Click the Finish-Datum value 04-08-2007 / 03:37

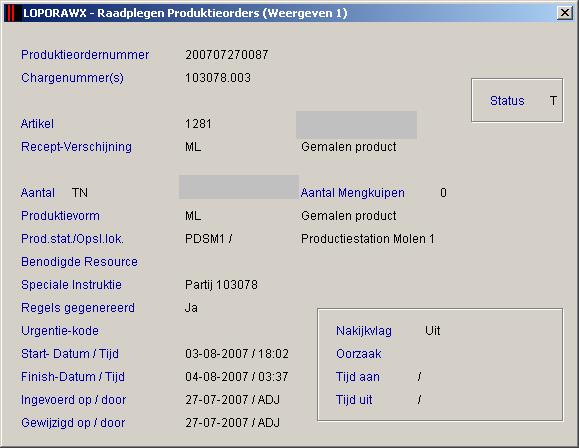click(x=237, y=377)
